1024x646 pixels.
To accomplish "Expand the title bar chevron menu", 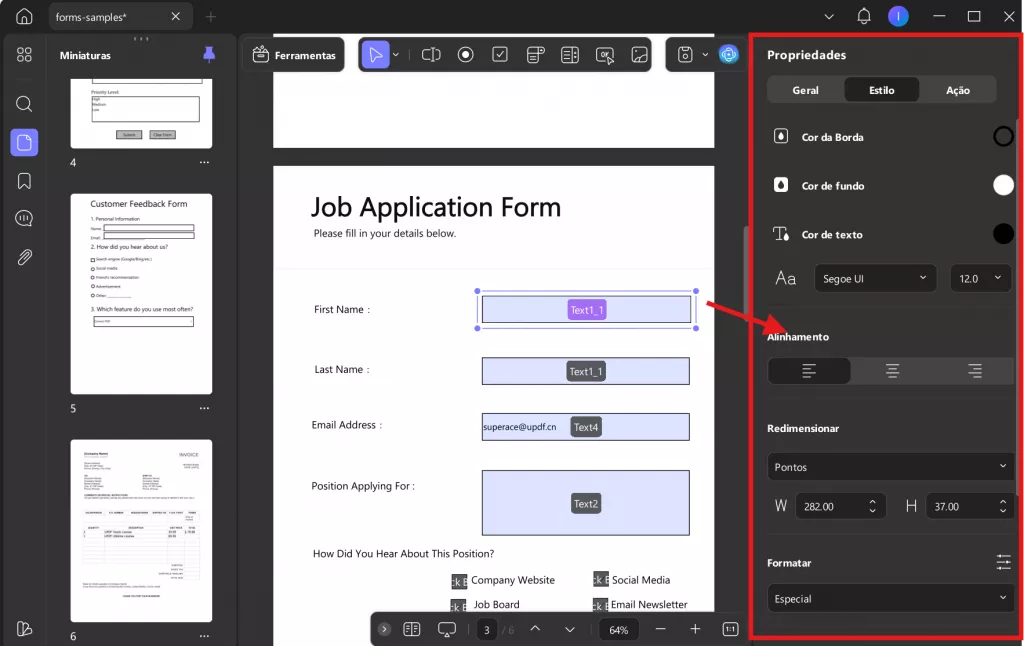I will pyautogui.click(x=829, y=17).
